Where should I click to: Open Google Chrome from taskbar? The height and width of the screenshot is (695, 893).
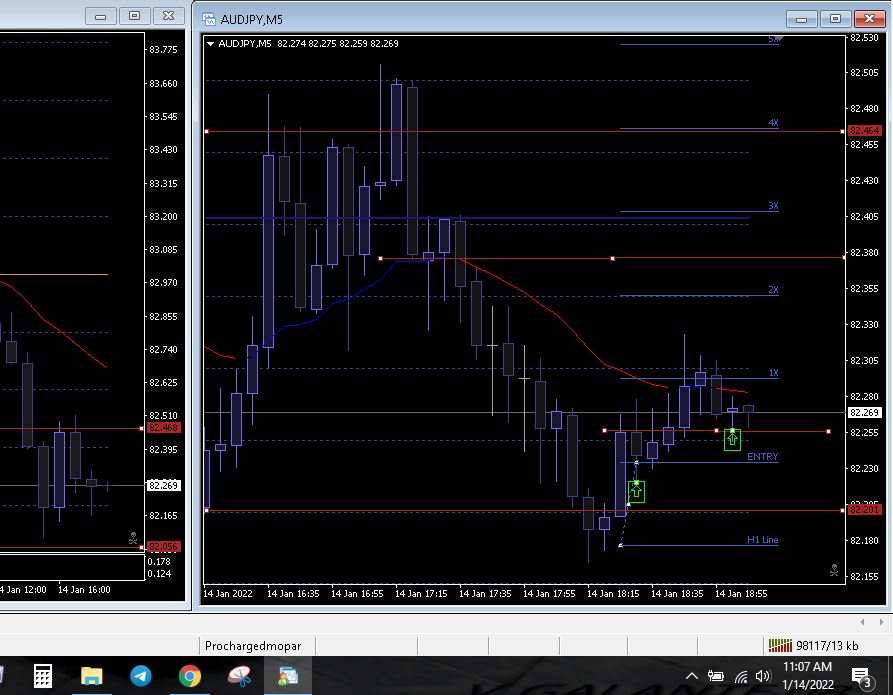pyautogui.click(x=189, y=676)
